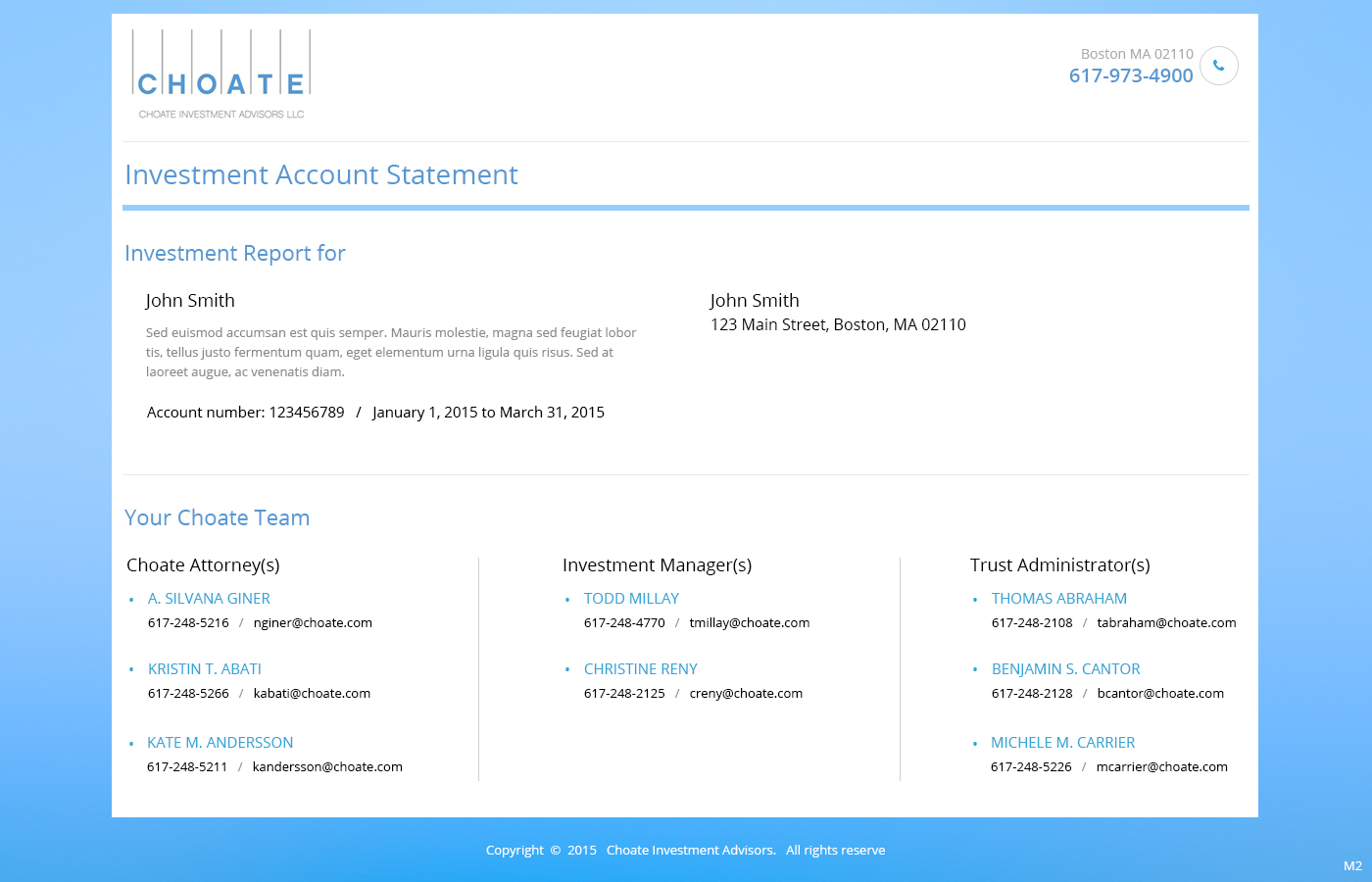Select TODD MILLAY from Investment Managers
This screenshot has width=1372, height=882.
tap(631, 598)
